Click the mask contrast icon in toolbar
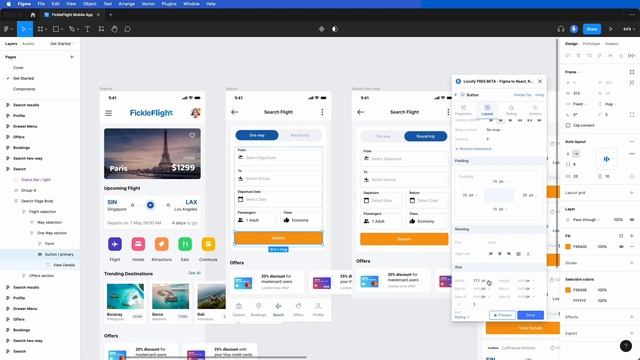 (x=335, y=29)
